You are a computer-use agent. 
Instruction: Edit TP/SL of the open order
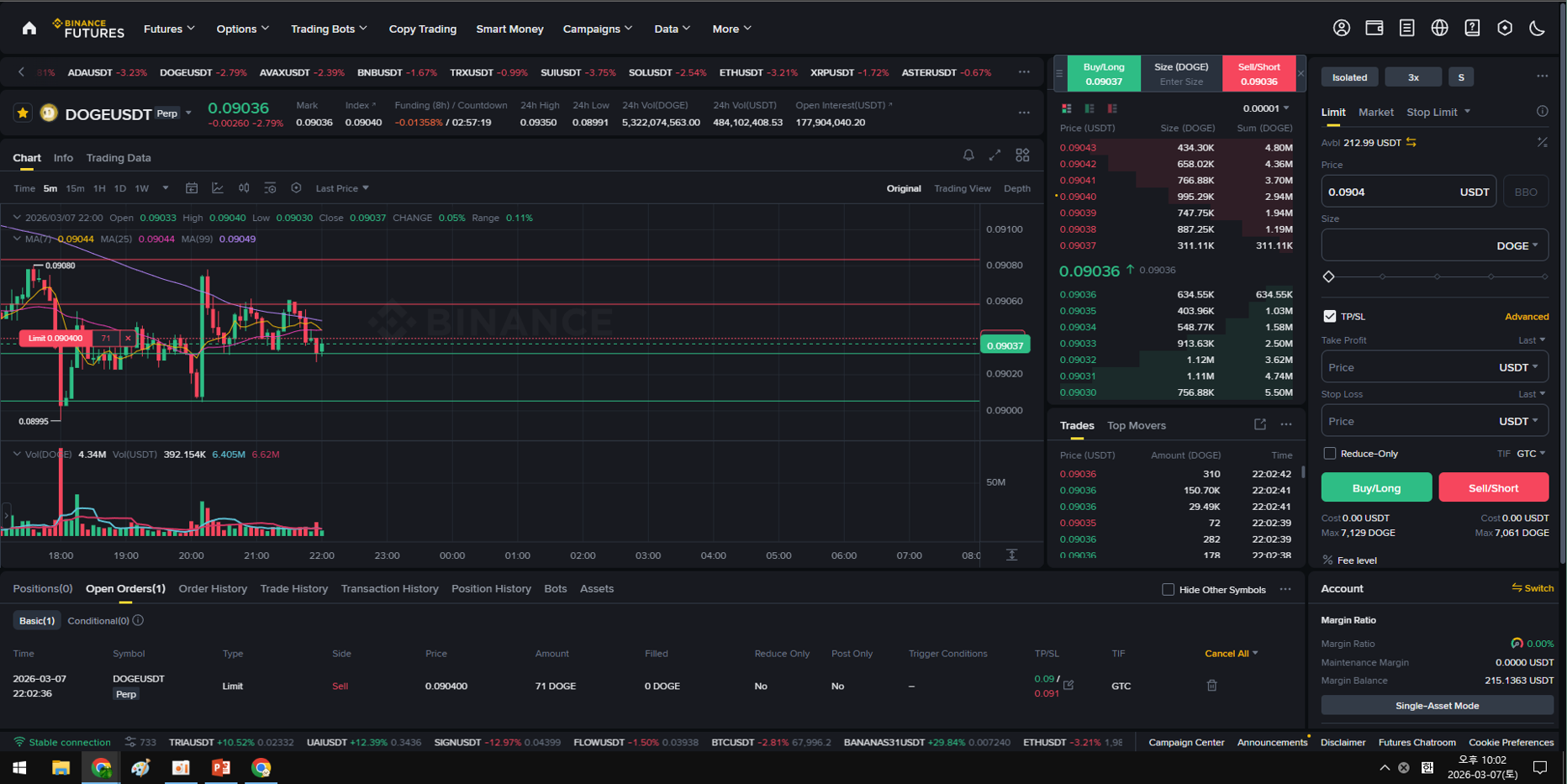[1068, 685]
